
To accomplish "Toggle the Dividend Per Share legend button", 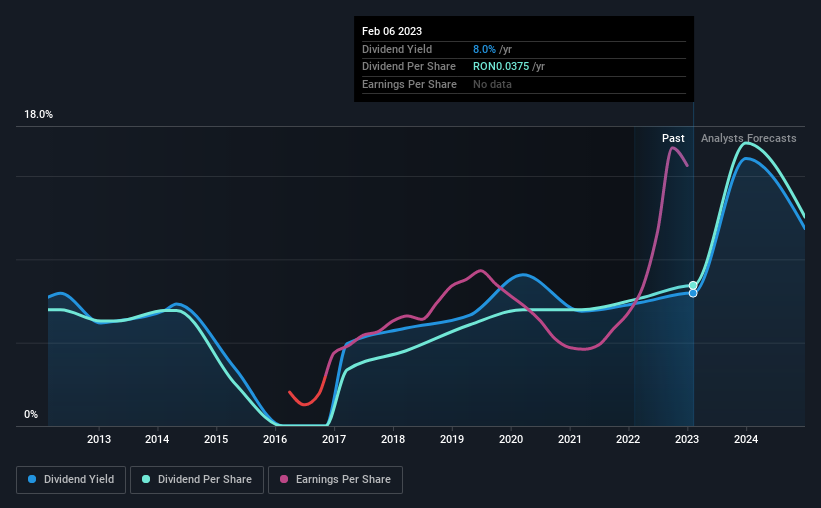I will pos(197,480).
